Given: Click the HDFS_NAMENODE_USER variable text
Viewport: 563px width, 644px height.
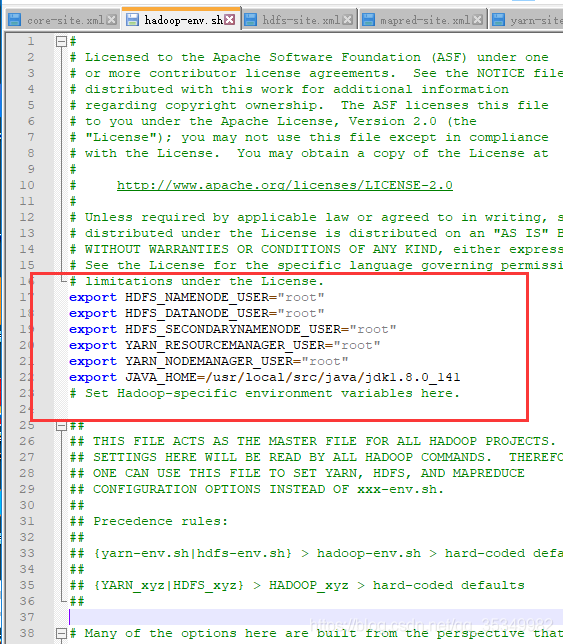Looking at the screenshot, I should [197, 297].
